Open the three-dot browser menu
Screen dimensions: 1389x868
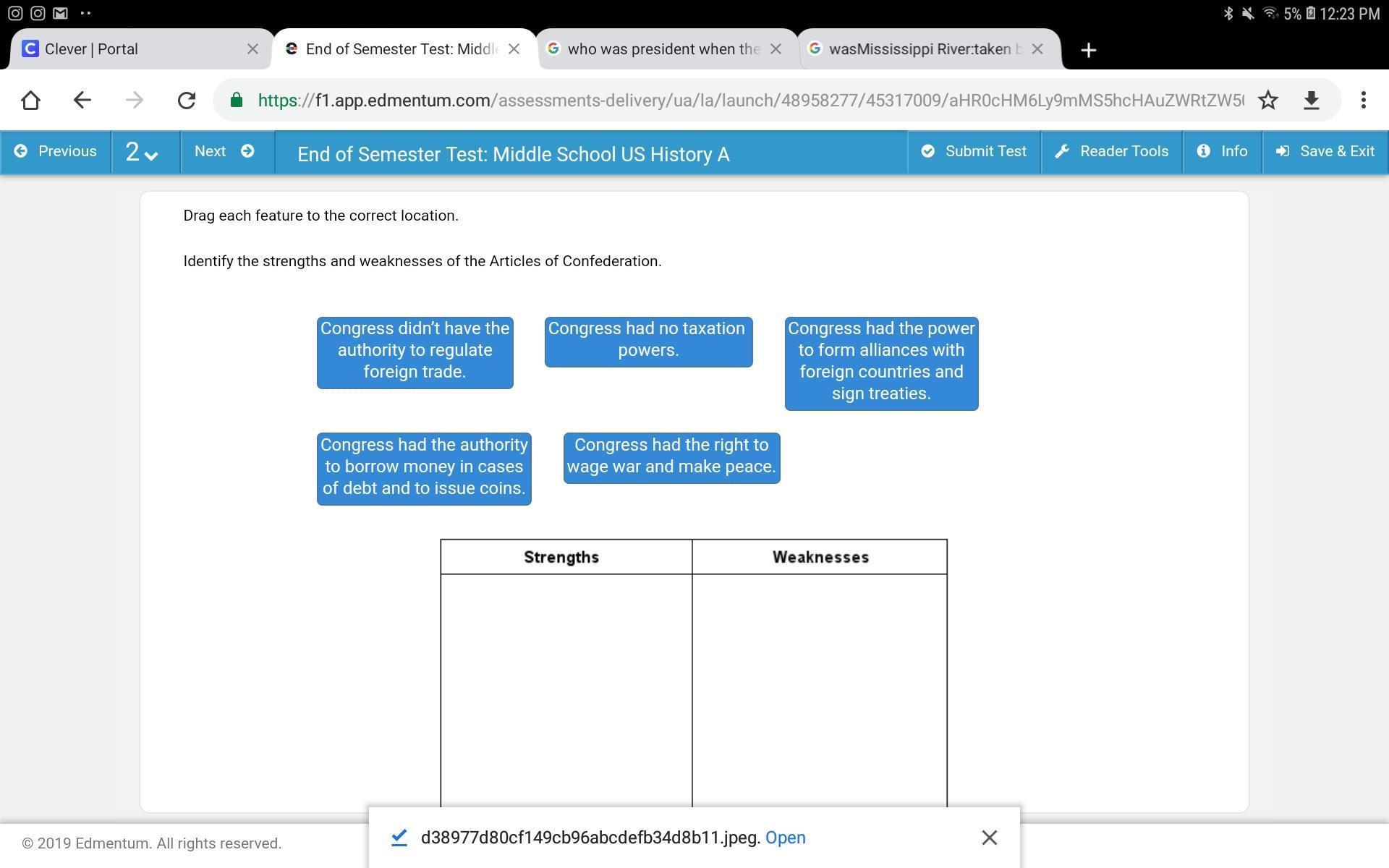pyautogui.click(x=1363, y=101)
